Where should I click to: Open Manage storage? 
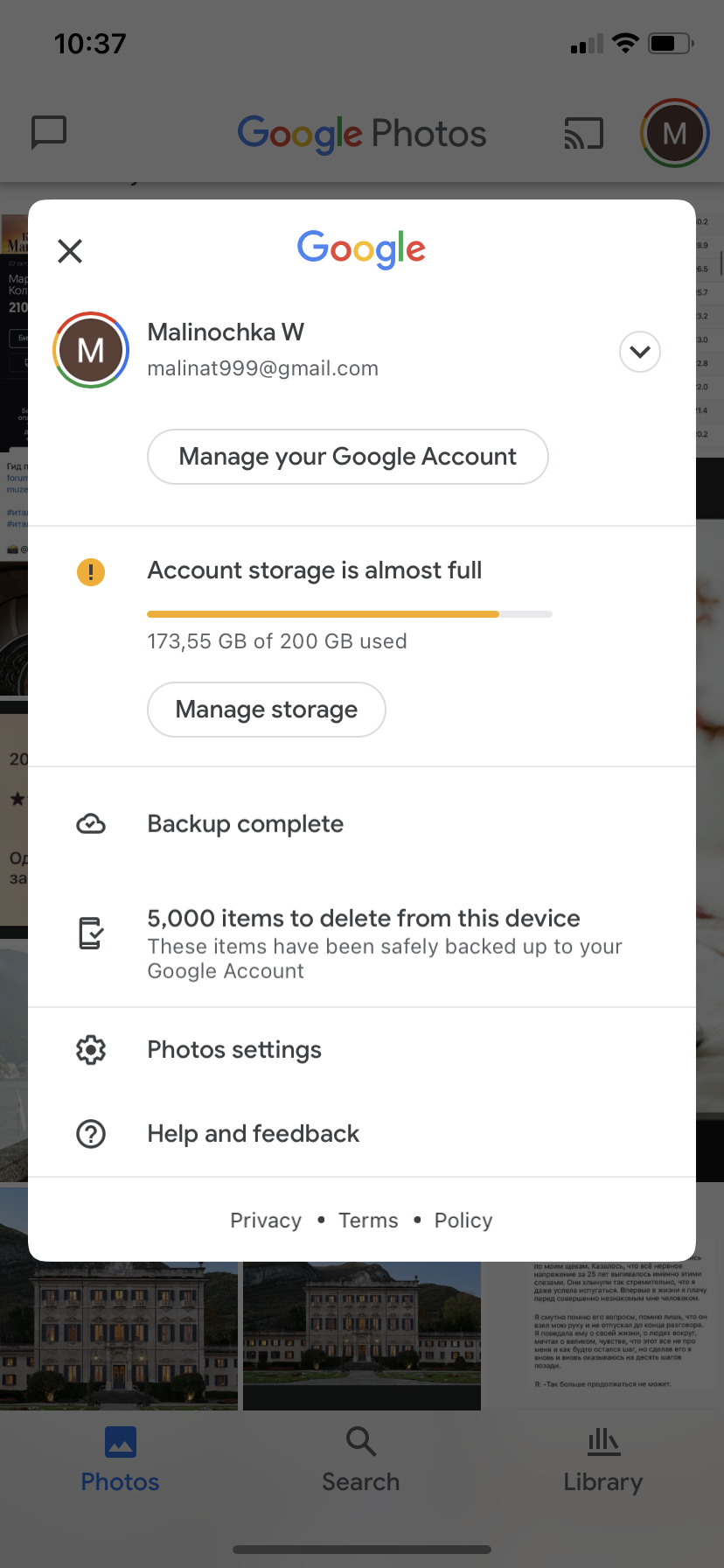click(x=266, y=710)
